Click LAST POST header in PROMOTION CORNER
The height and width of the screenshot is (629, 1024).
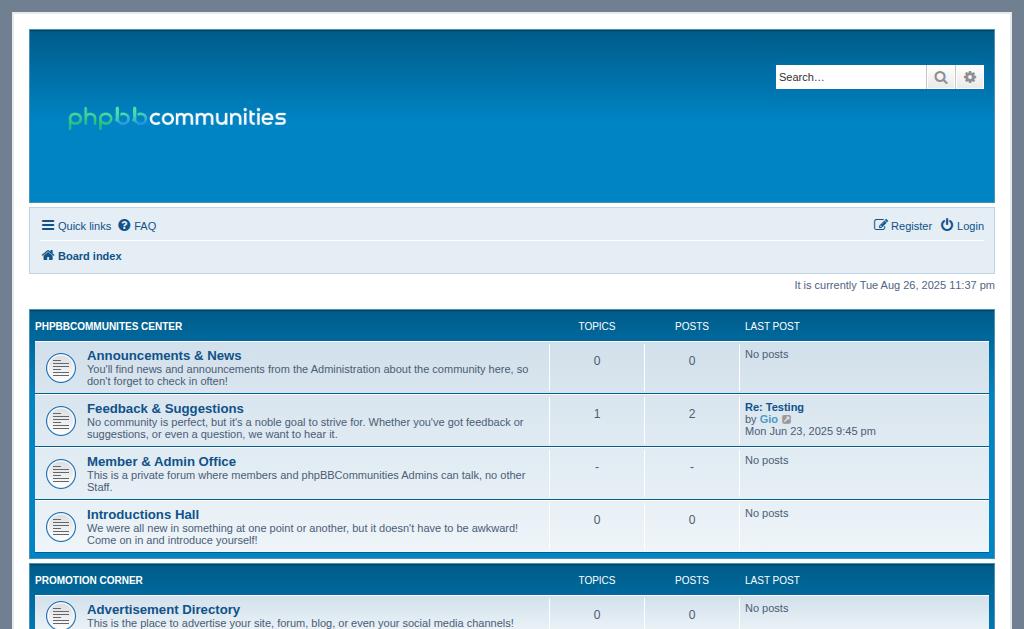click(772, 580)
